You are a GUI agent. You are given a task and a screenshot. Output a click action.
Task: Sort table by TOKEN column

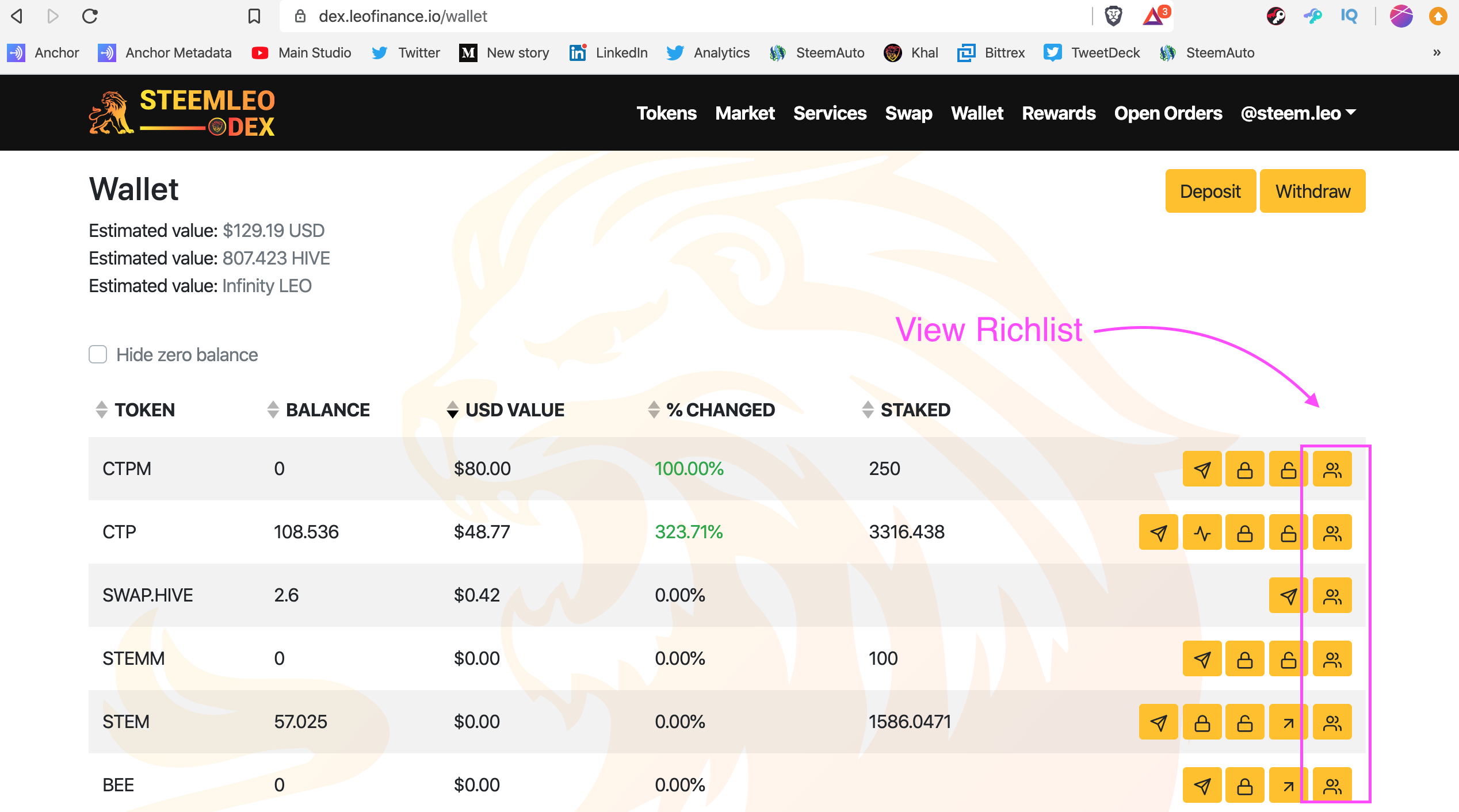pyautogui.click(x=135, y=409)
